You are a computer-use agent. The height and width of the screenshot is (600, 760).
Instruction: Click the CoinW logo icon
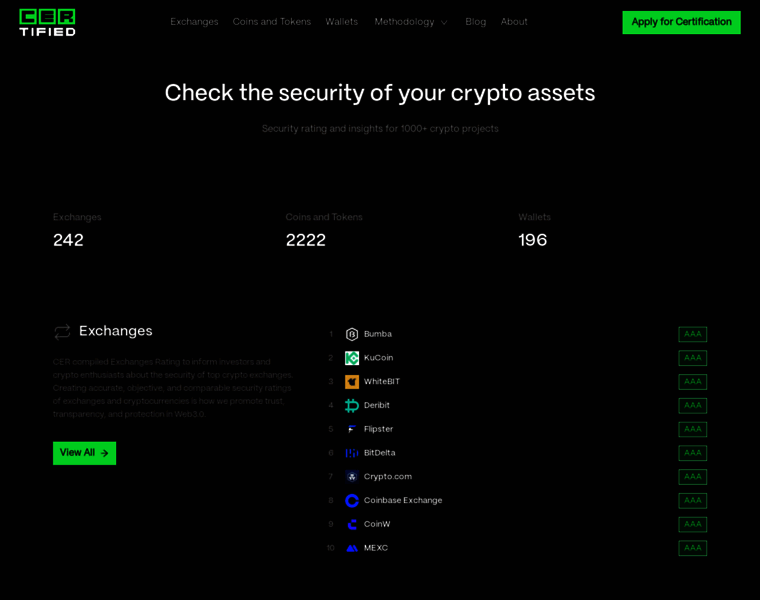[352, 524]
